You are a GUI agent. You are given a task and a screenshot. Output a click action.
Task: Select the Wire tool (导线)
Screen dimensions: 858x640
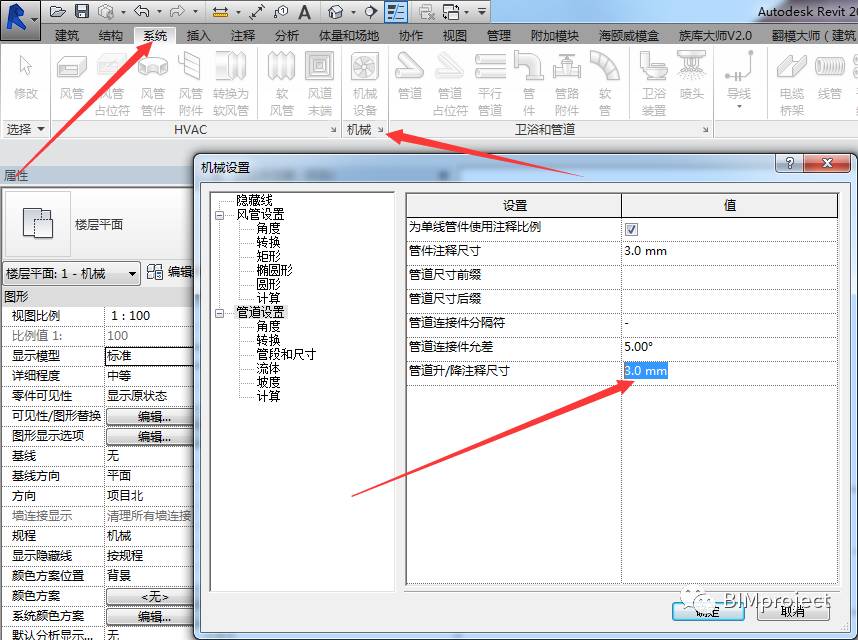tap(739, 77)
